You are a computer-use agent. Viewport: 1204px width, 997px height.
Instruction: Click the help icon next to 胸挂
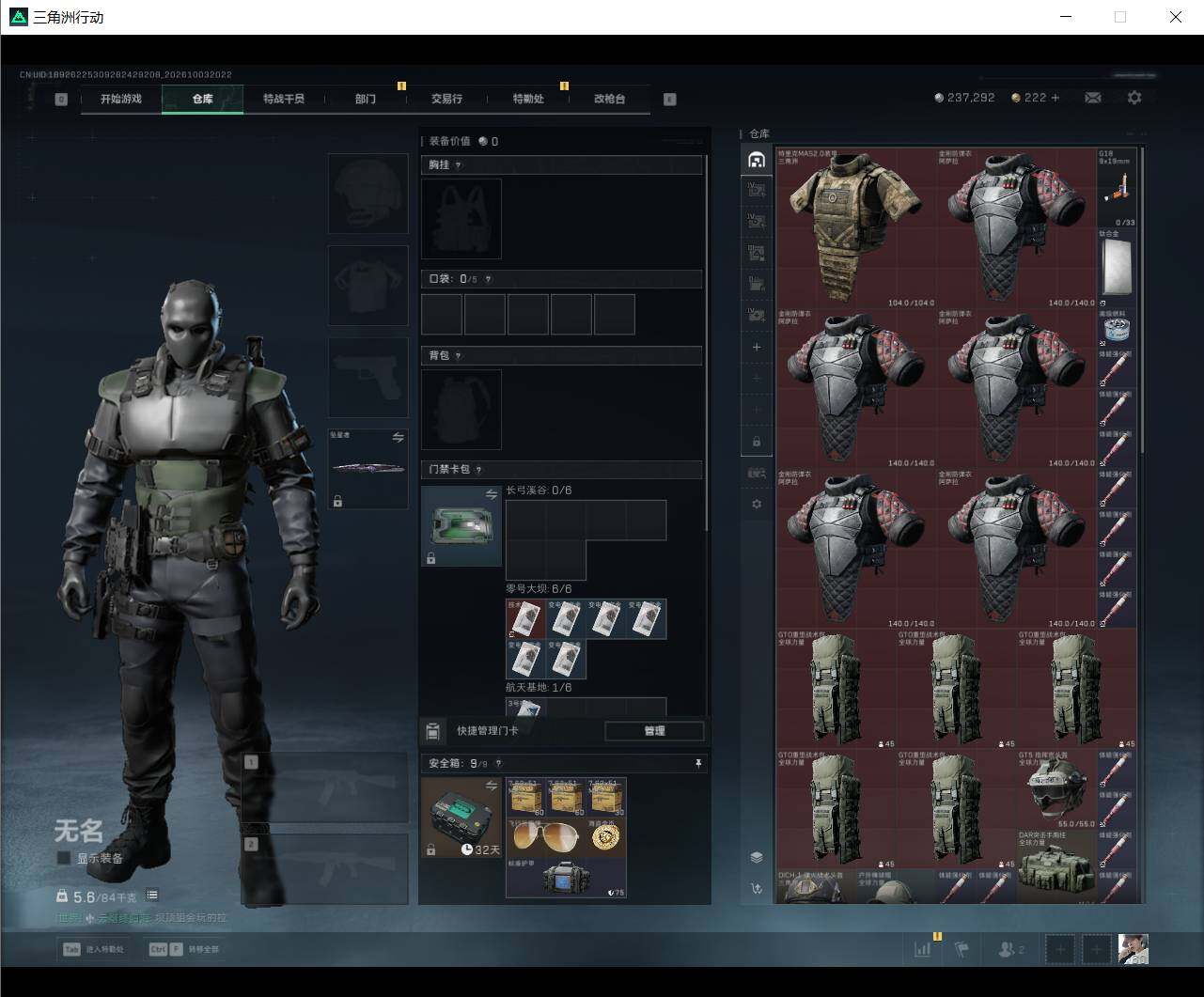(x=459, y=165)
